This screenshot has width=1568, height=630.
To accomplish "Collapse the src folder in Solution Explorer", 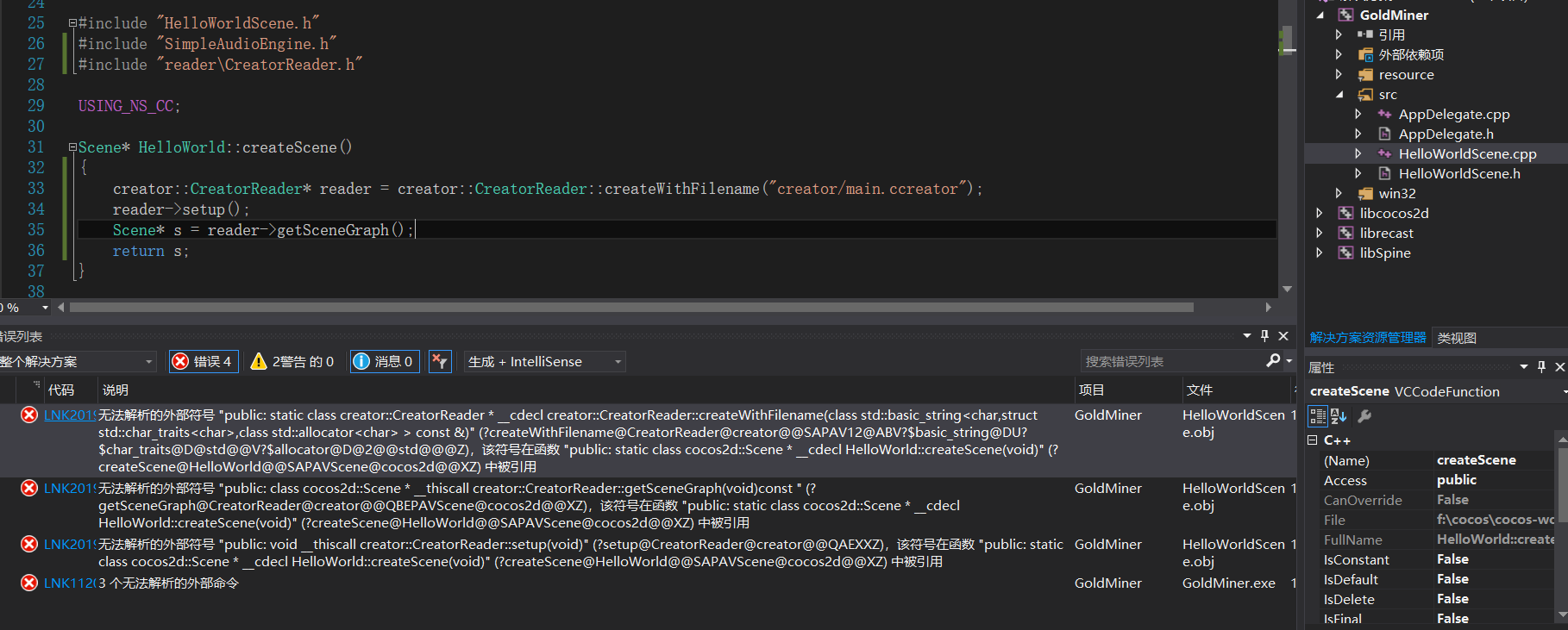I will click(1339, 95).
